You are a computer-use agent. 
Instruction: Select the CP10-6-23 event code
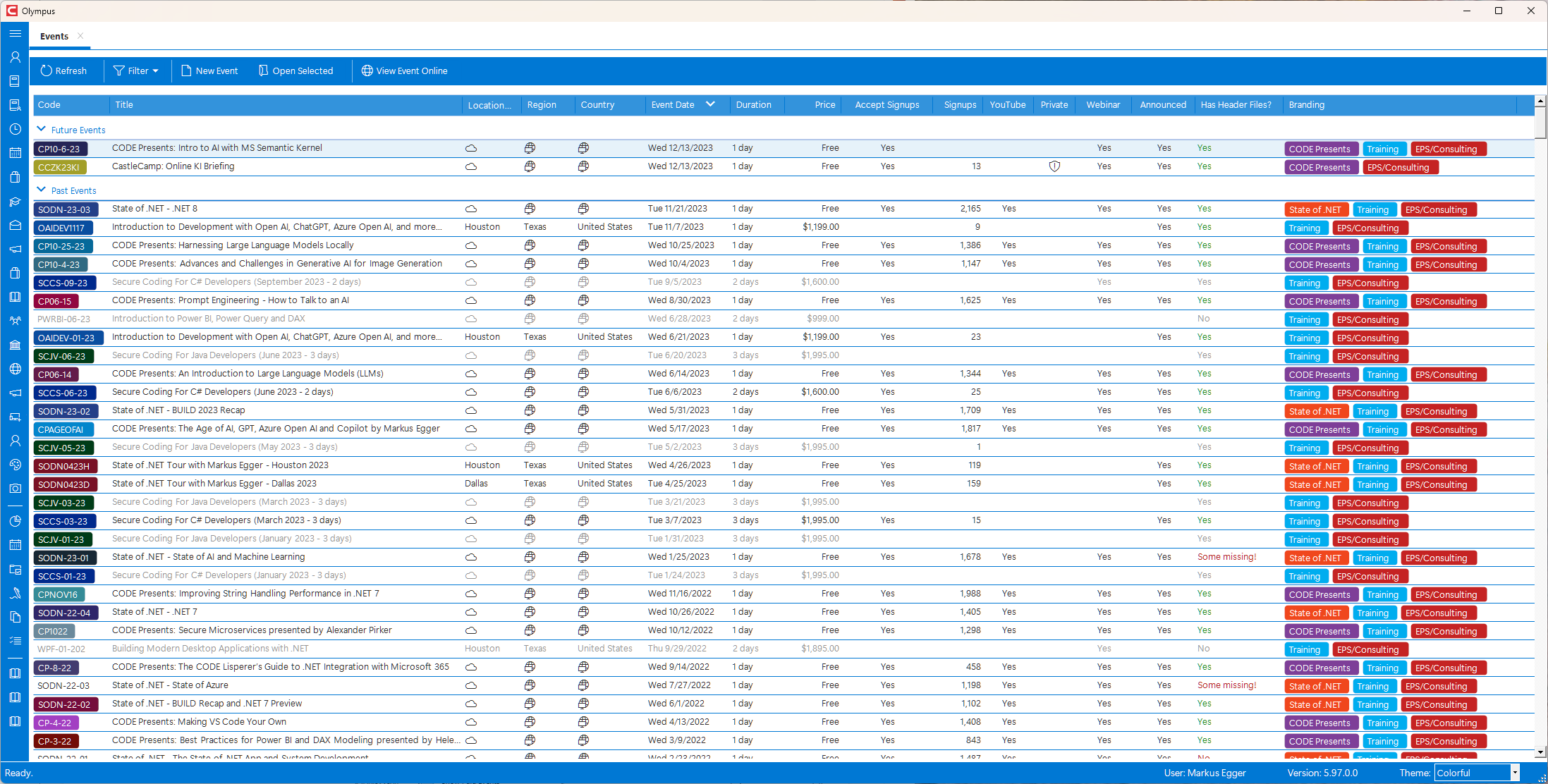pyautogui.click(x=60, y=149)
